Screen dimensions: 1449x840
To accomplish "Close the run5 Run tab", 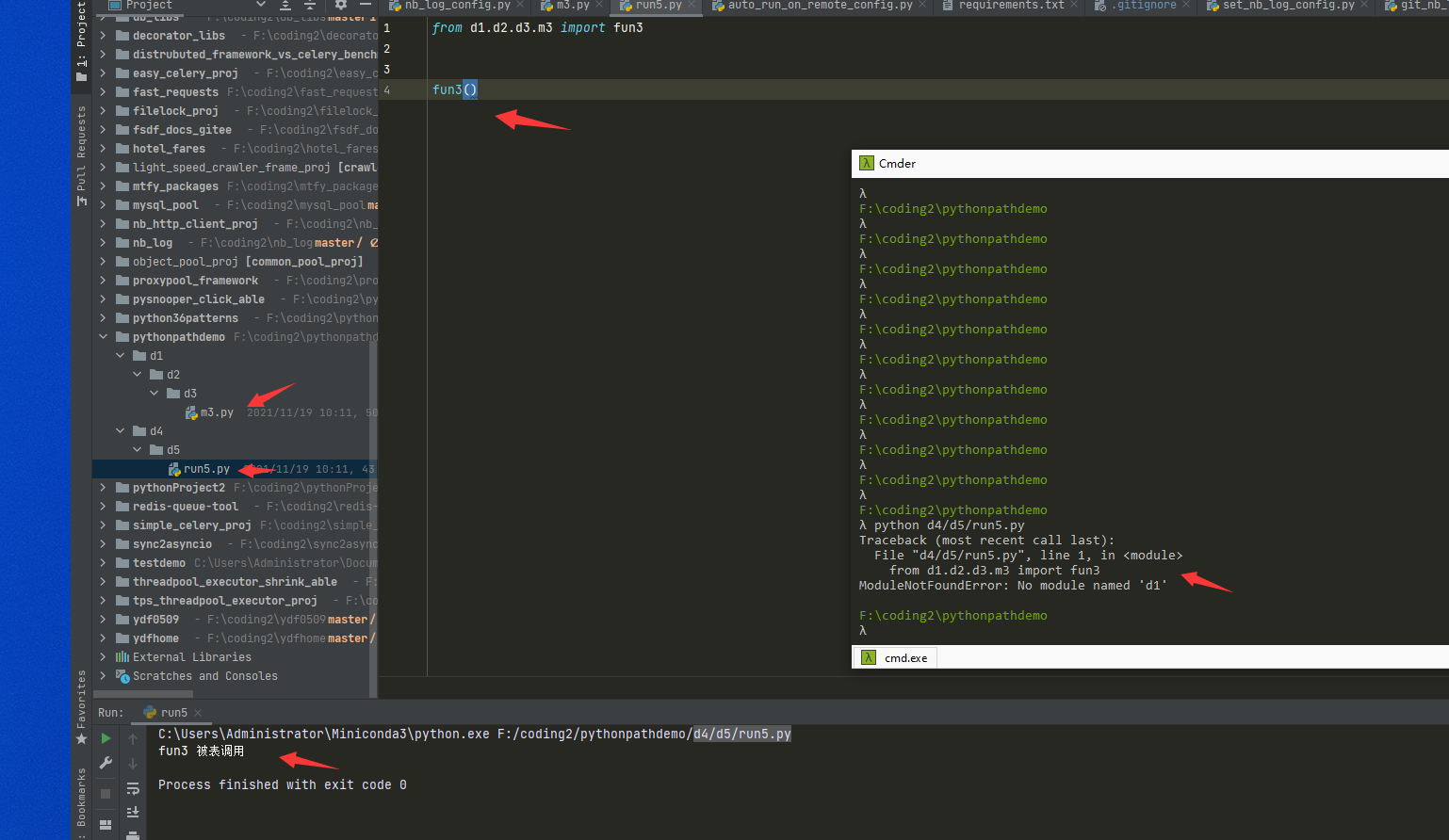I will [197, 713].
